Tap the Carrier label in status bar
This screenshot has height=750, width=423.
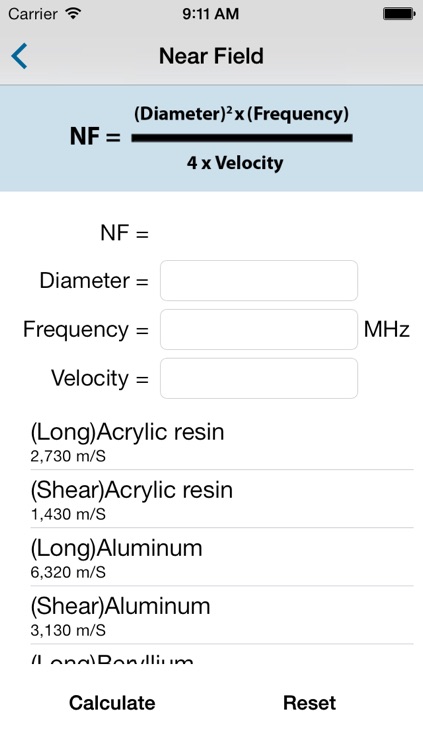point(33,13)
